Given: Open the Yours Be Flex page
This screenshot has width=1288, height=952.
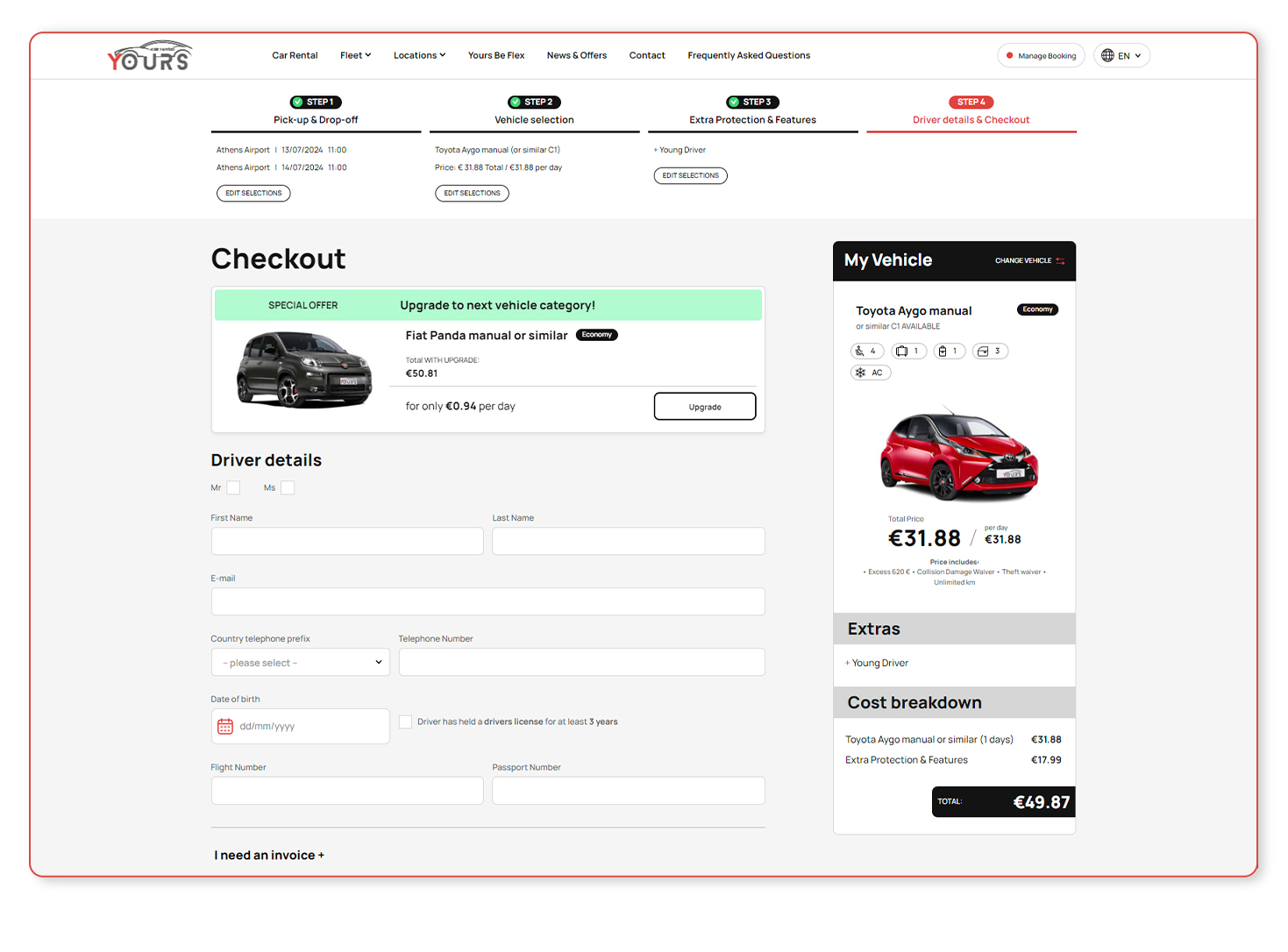Looking at the screenshot, I should [x=495, y=55].
